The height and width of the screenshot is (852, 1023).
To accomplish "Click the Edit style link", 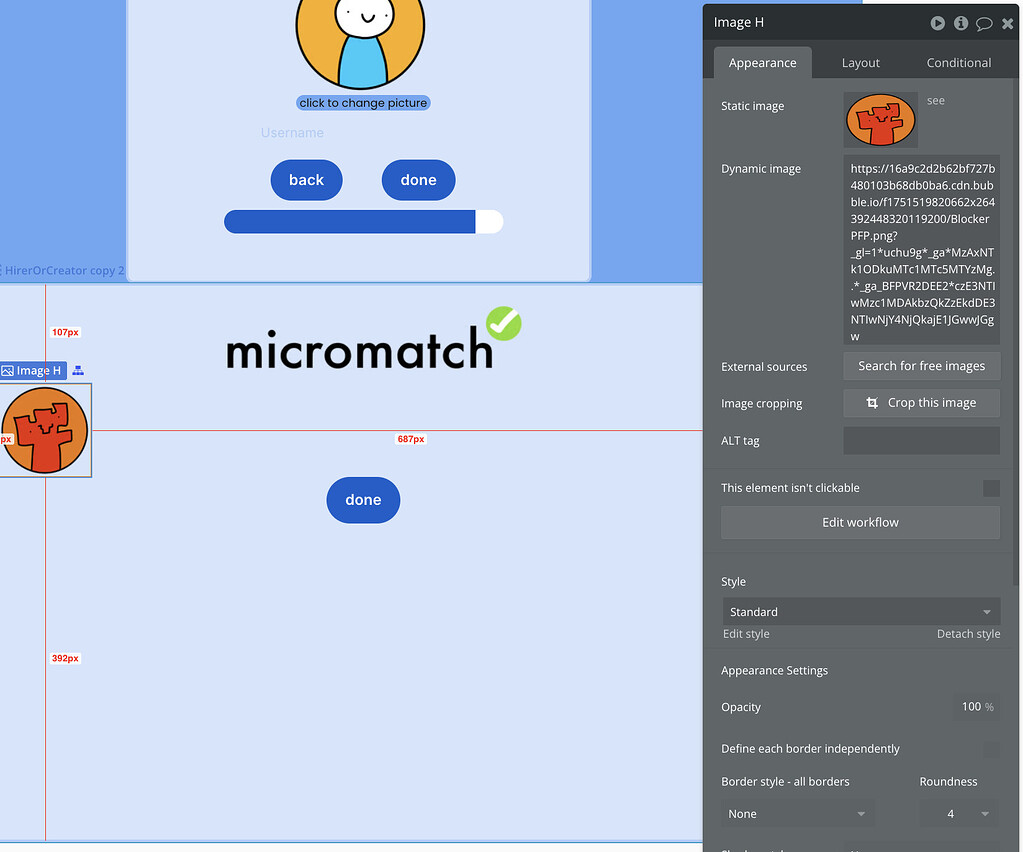I will 745,633.
